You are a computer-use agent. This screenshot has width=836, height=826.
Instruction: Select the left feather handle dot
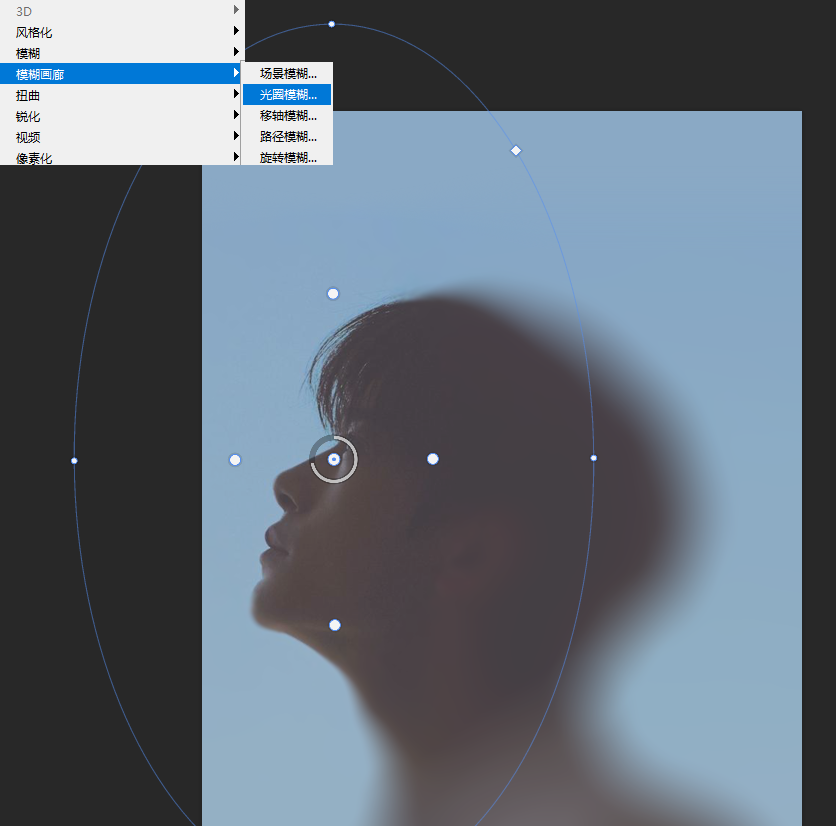pyautogui.click(x=235, y=460)
